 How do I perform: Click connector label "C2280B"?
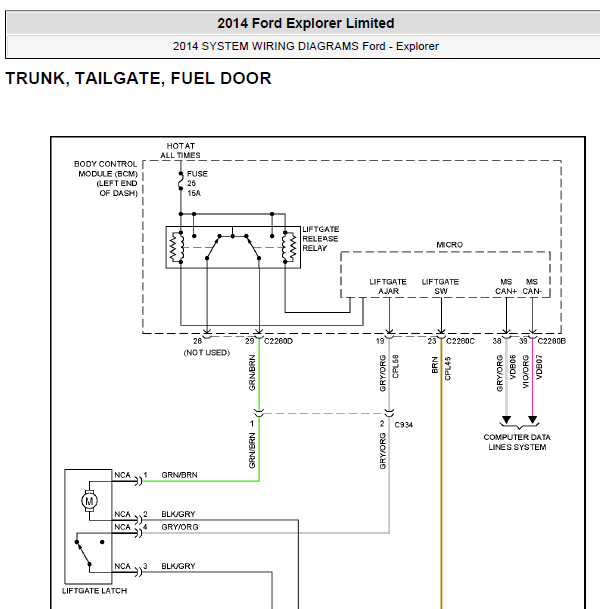point(551,341)
